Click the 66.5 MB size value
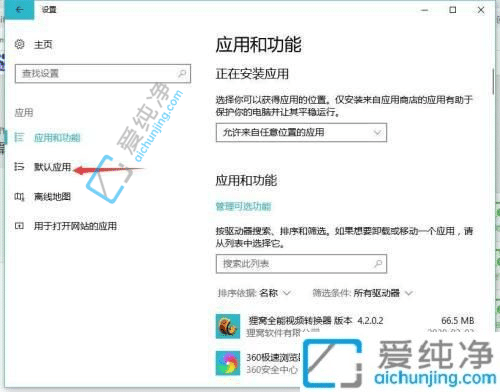 458,321
